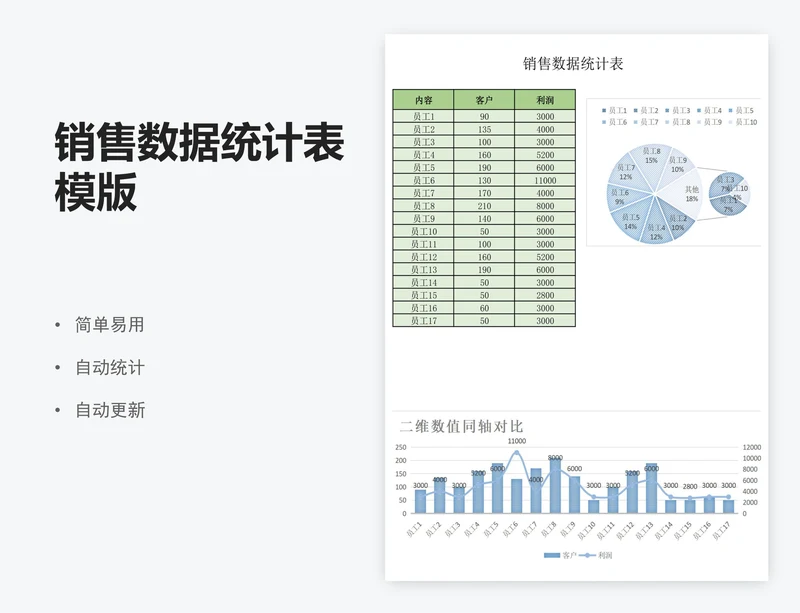Screen dimensions: 800x613
Task: Select the 员工4 table cell
Action: (423, 155)
